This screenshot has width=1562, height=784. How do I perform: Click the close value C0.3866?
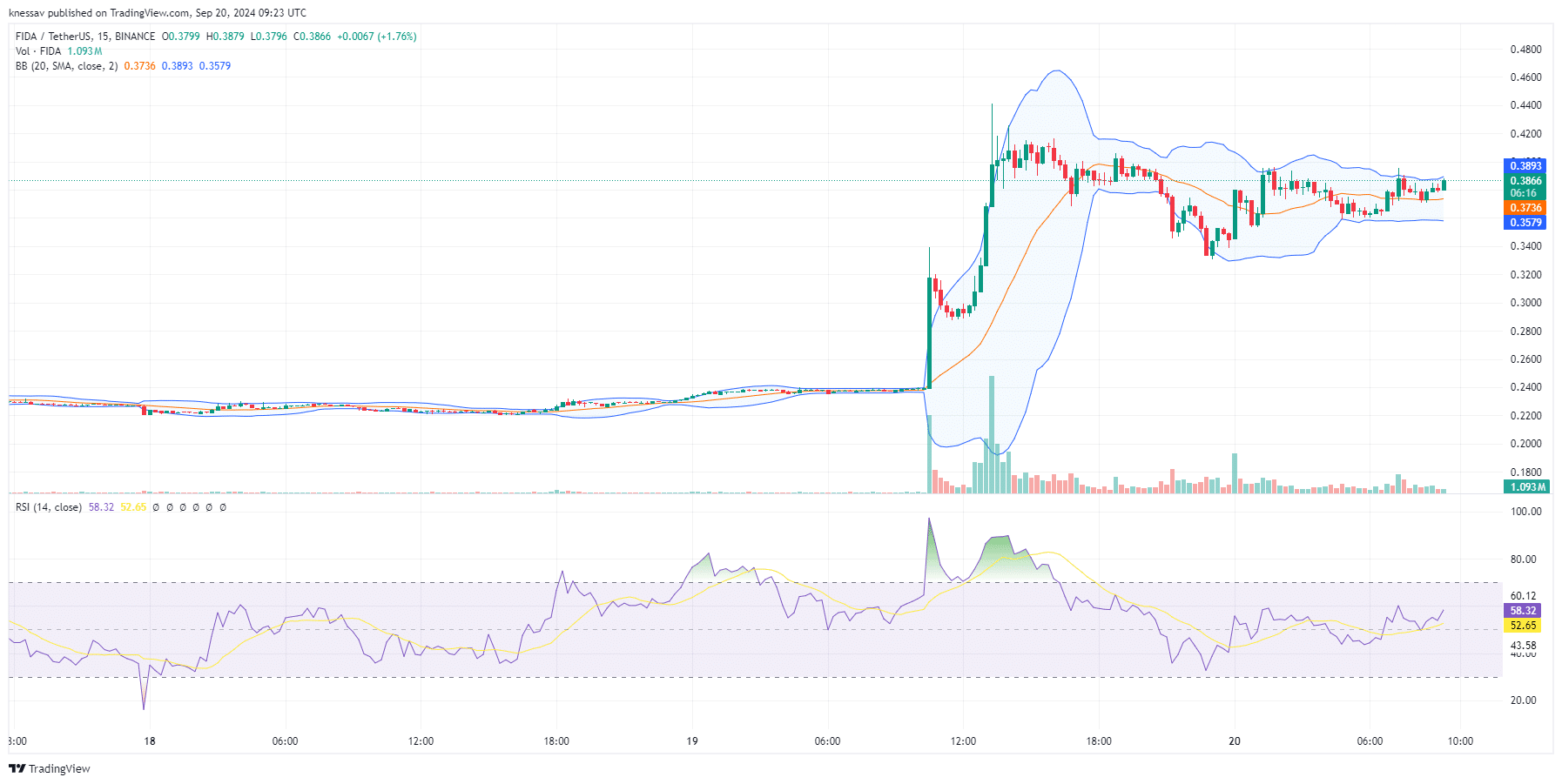[x=313, y=37]
